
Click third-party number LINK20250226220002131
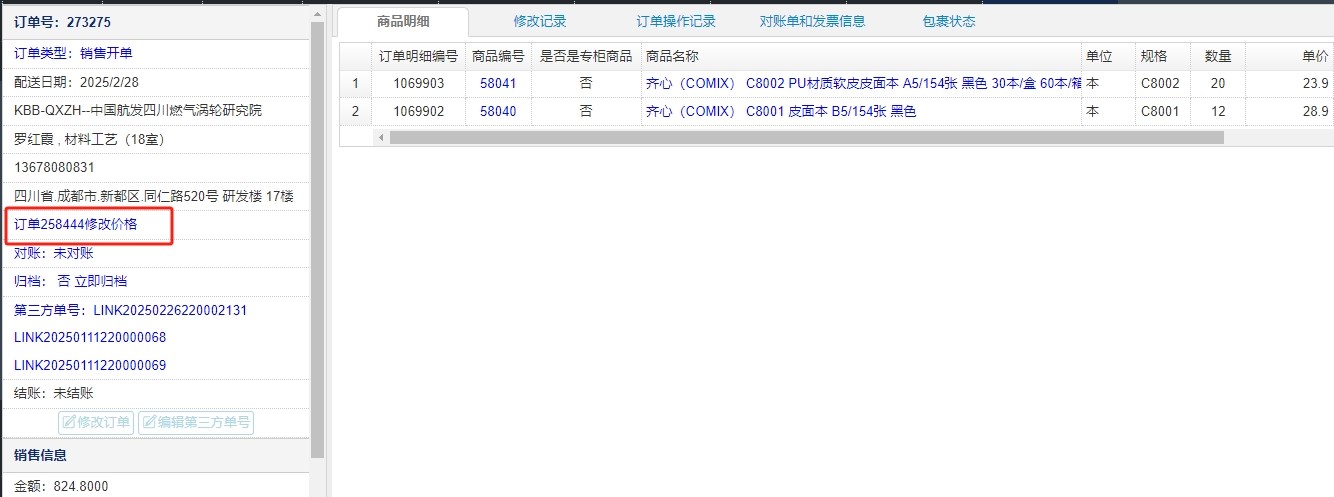click(x=170, y=310)
